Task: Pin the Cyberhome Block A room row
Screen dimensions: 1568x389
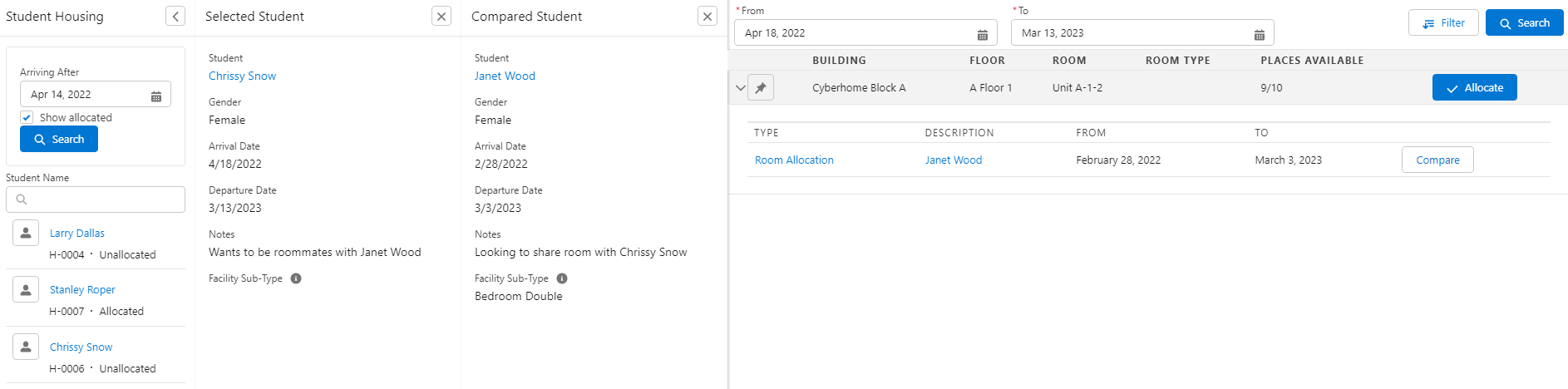Action: pos(761,88)
